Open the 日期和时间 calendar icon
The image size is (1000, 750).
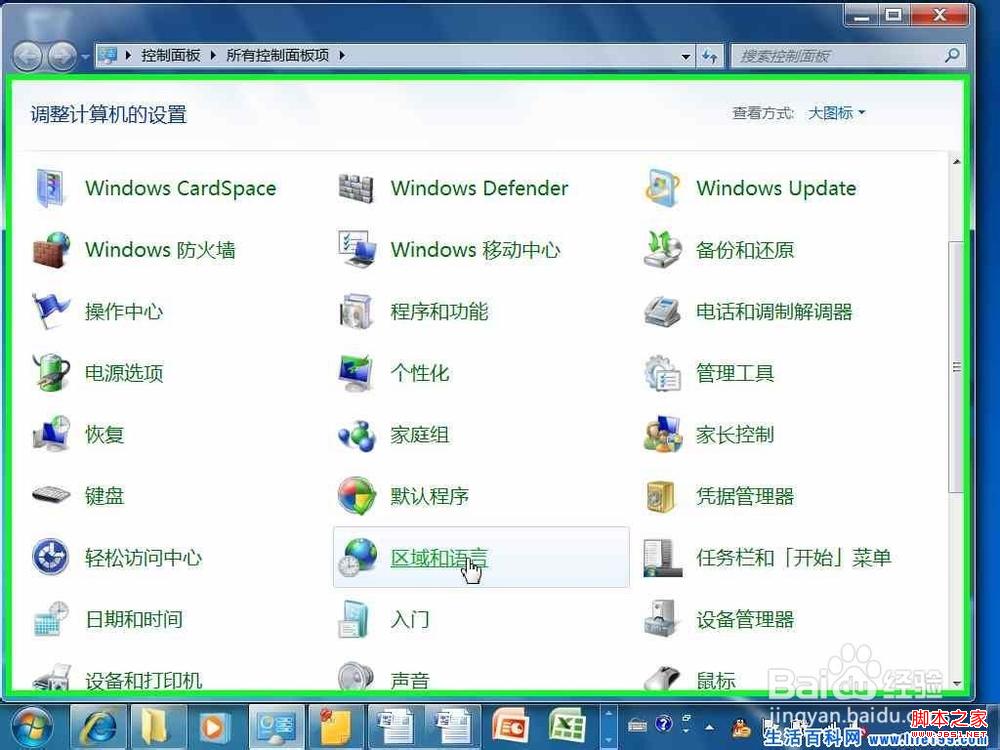[51, 619]
